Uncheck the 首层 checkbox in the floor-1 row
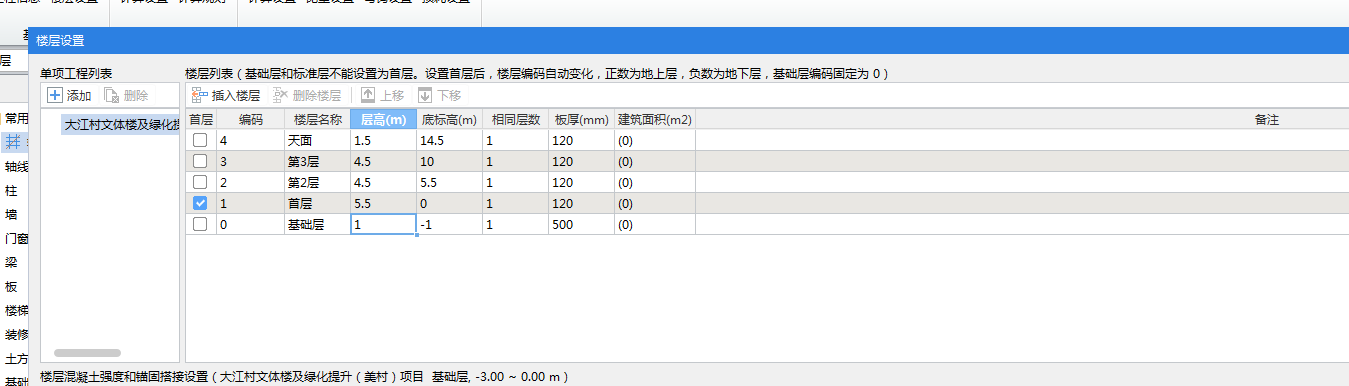1349x386 pixels. [x=200, y=203]
